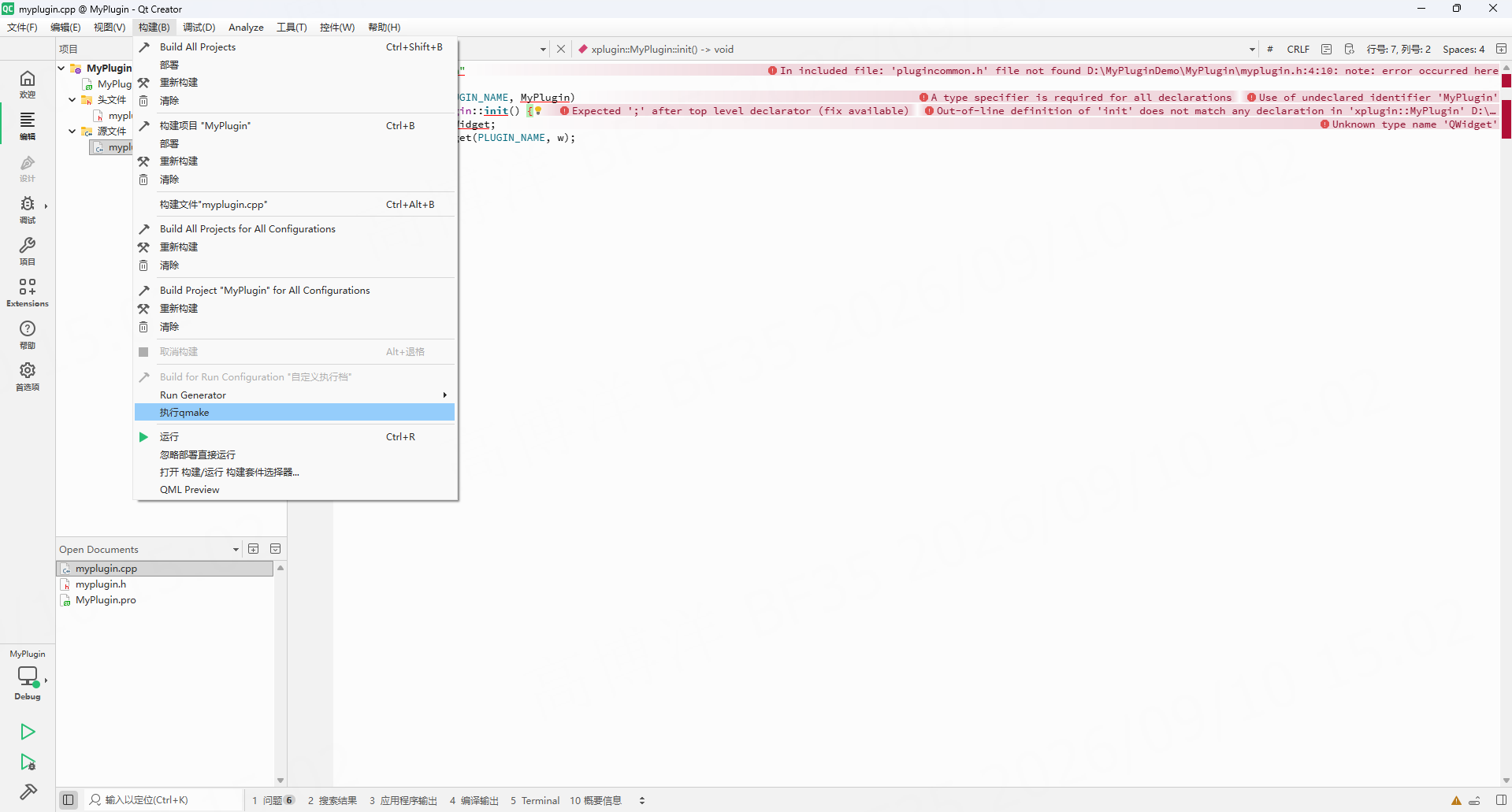Click the CRLF line ending selector

pos(1298,49)
